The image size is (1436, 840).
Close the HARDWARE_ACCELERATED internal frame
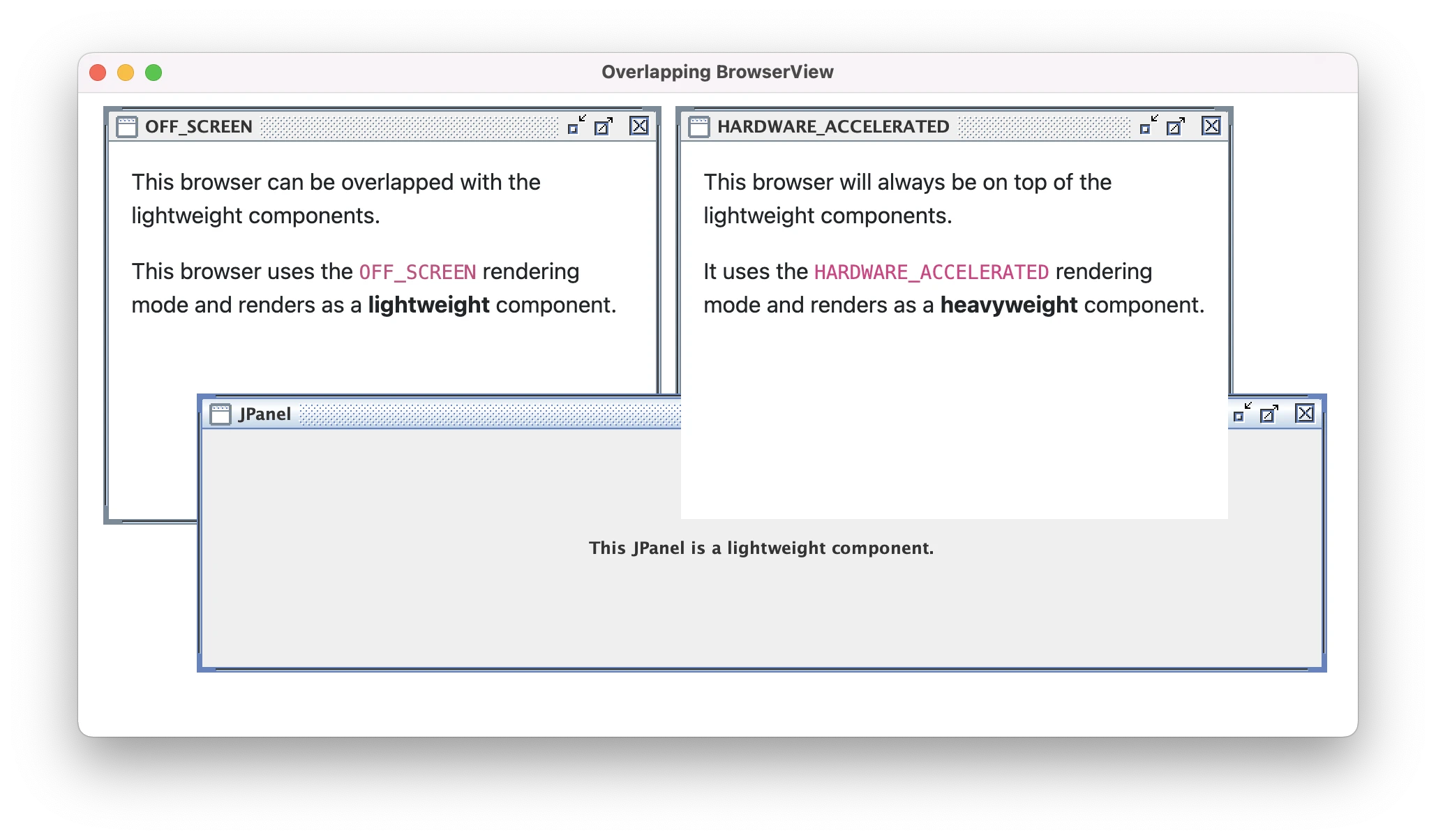click(x=1211, y=126)
